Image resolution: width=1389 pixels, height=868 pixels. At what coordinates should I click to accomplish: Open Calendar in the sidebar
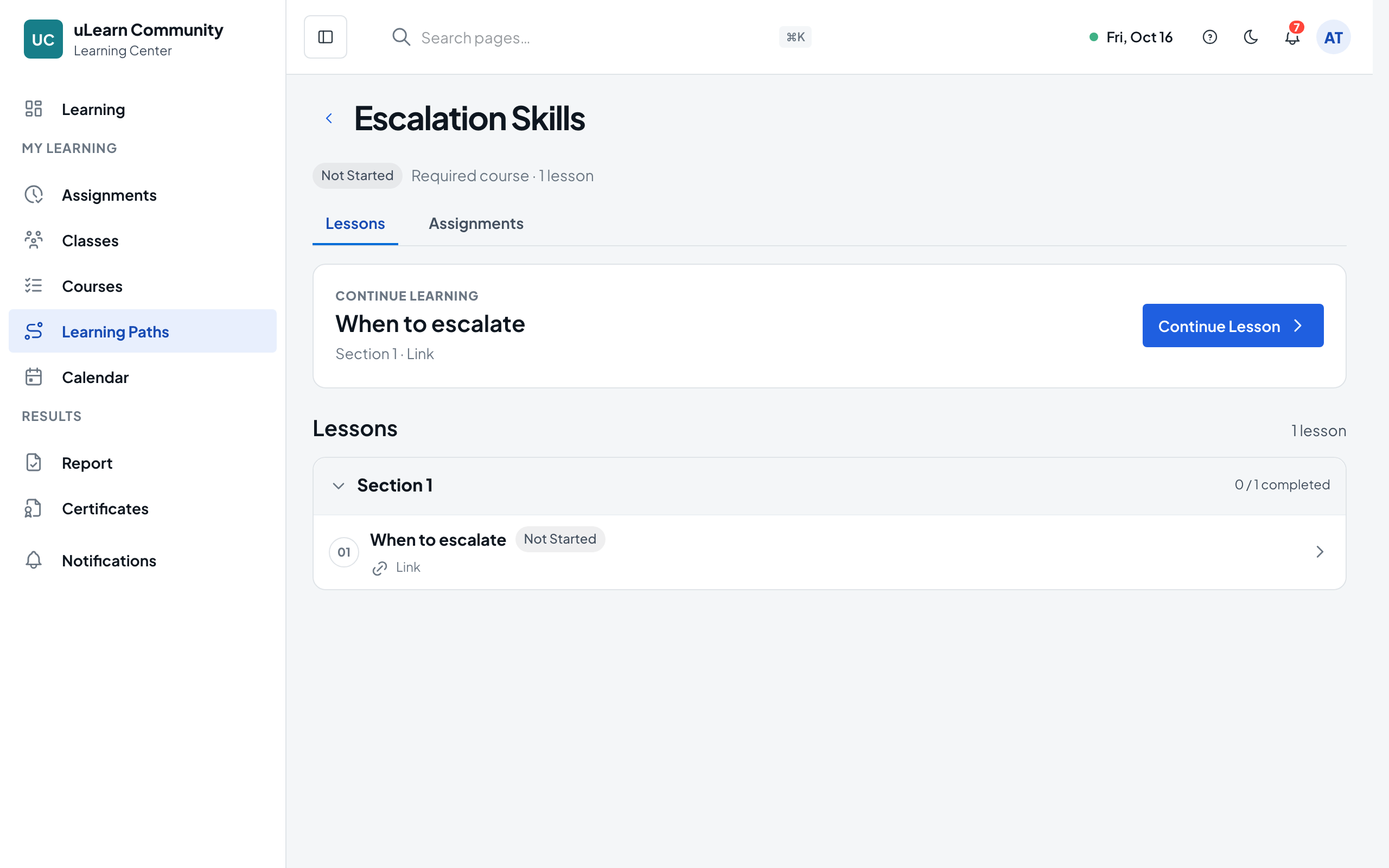click(x=142, y=376)
